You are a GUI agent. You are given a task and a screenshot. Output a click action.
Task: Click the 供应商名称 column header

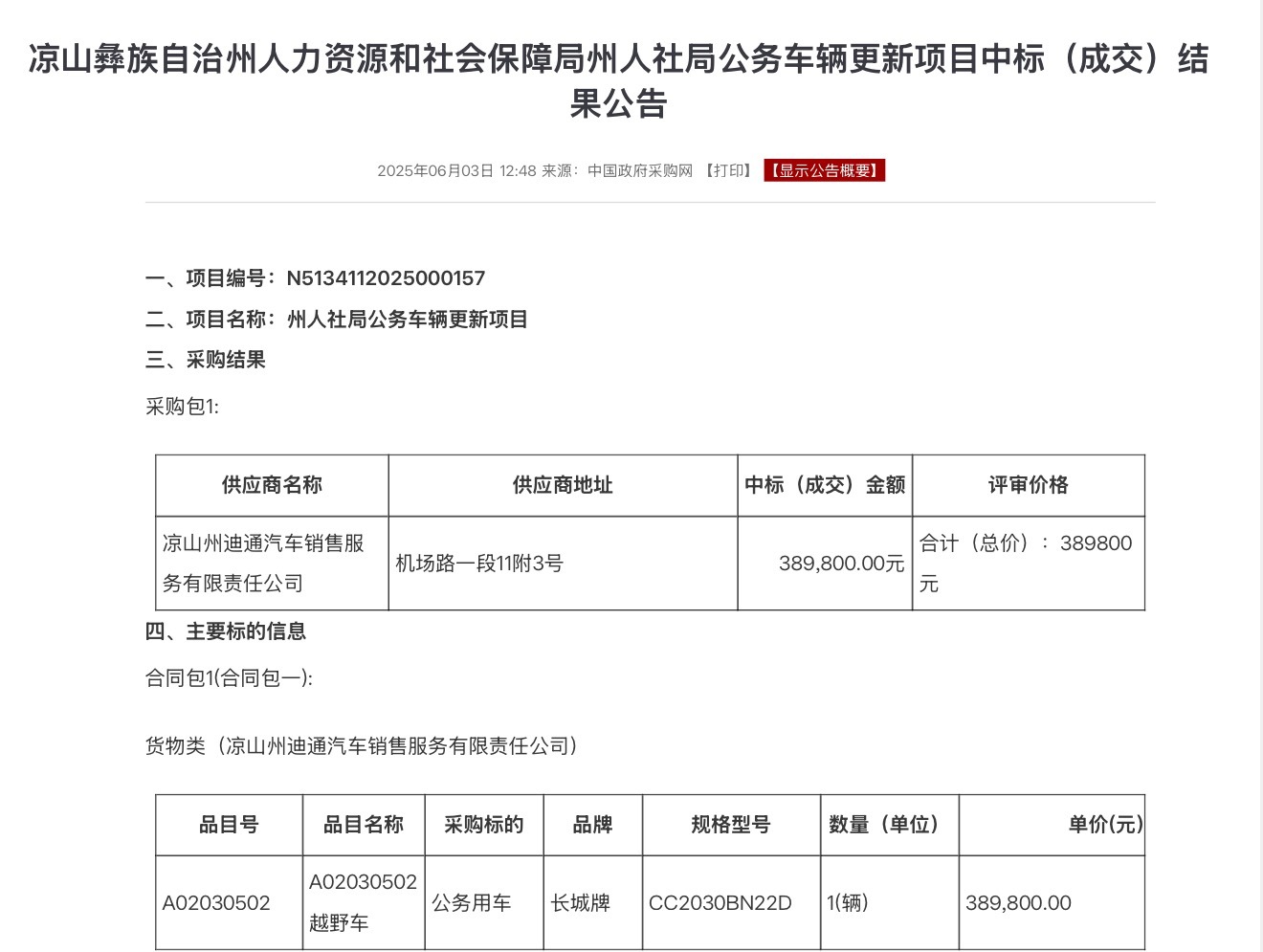point(272,485)
